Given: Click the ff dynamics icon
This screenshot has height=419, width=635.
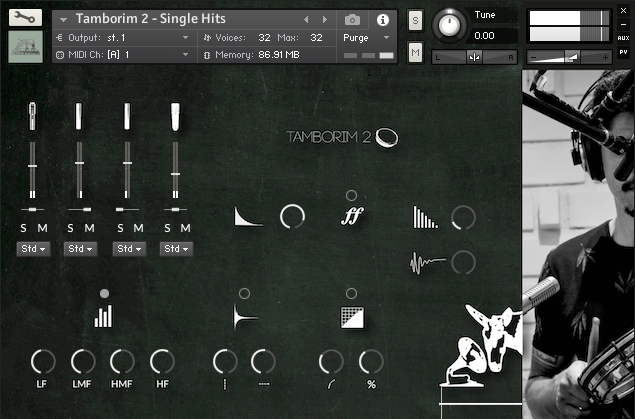Looking at the screenshot, I should (x=352, y=216).
